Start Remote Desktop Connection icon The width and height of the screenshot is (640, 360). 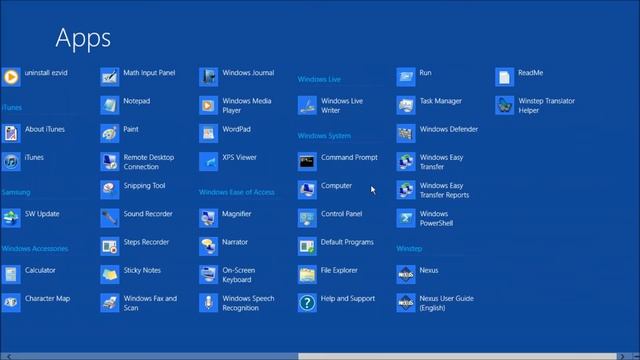[x=110, y=162]
